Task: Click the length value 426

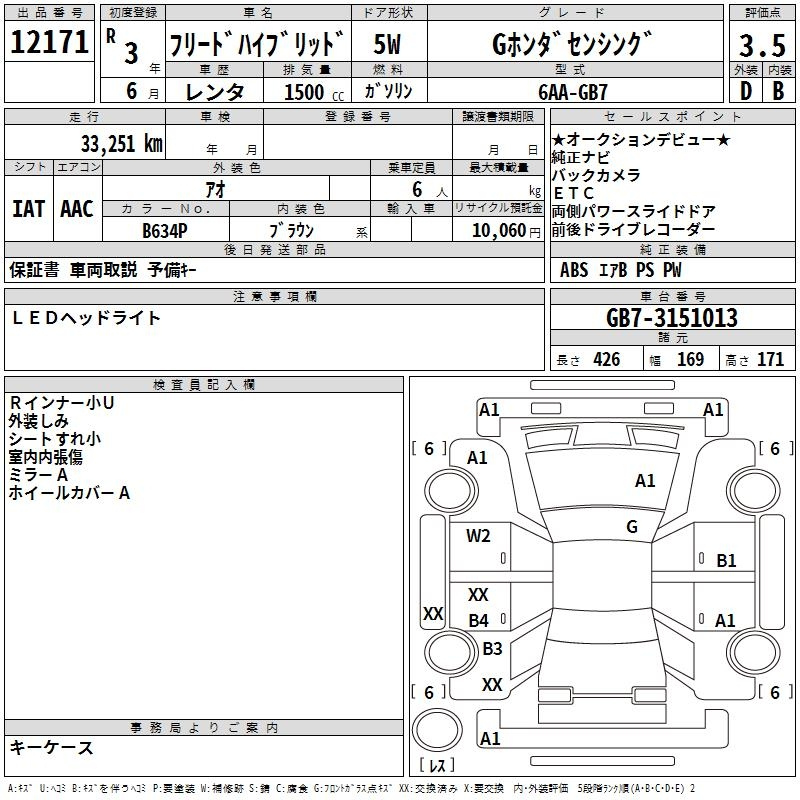Action: pos(607,359)
